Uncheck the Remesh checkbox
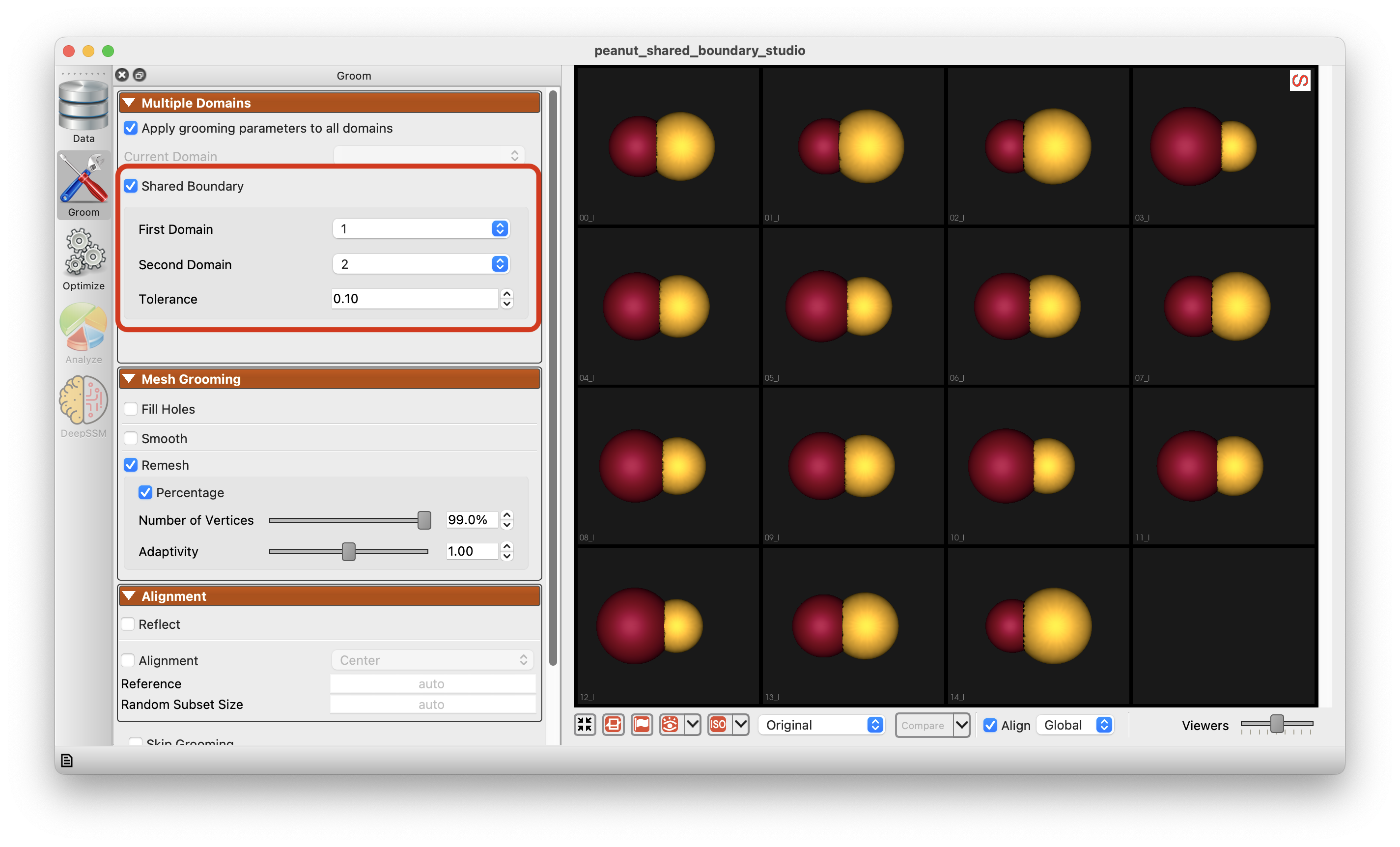Viewport: 1400px width, 847px height. [131, 465]
